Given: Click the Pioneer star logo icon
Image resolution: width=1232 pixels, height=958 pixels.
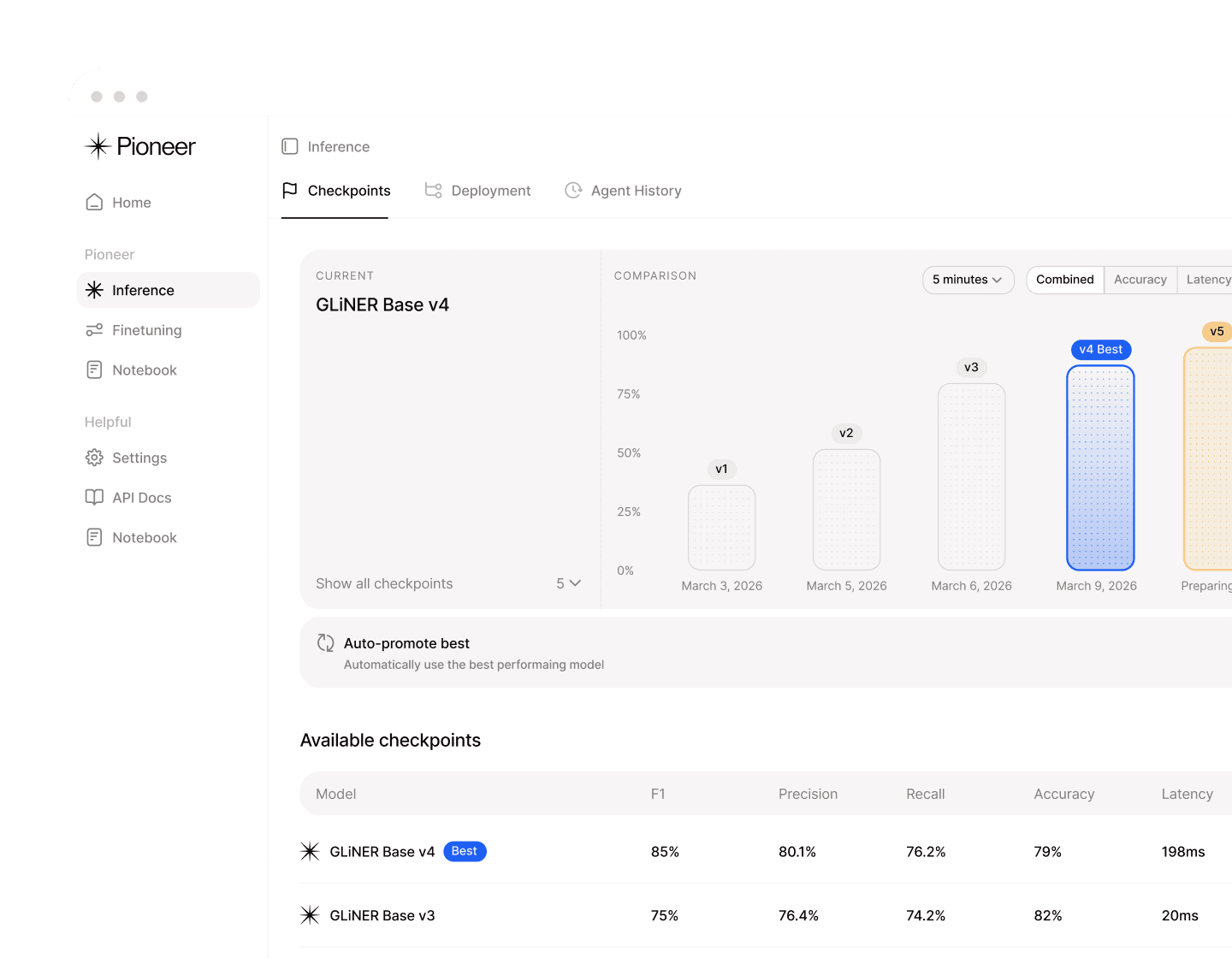Looking at the screenshot, I should coord(98,146).
